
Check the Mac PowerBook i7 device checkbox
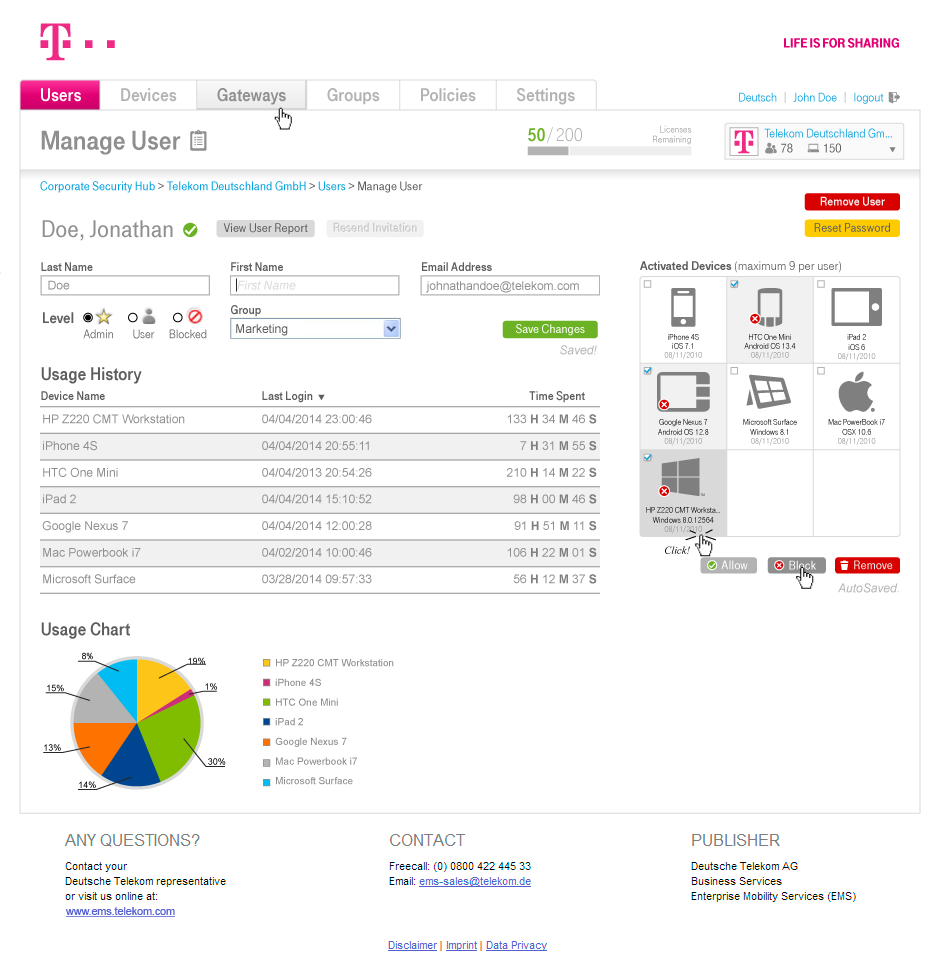click(821, 371)
